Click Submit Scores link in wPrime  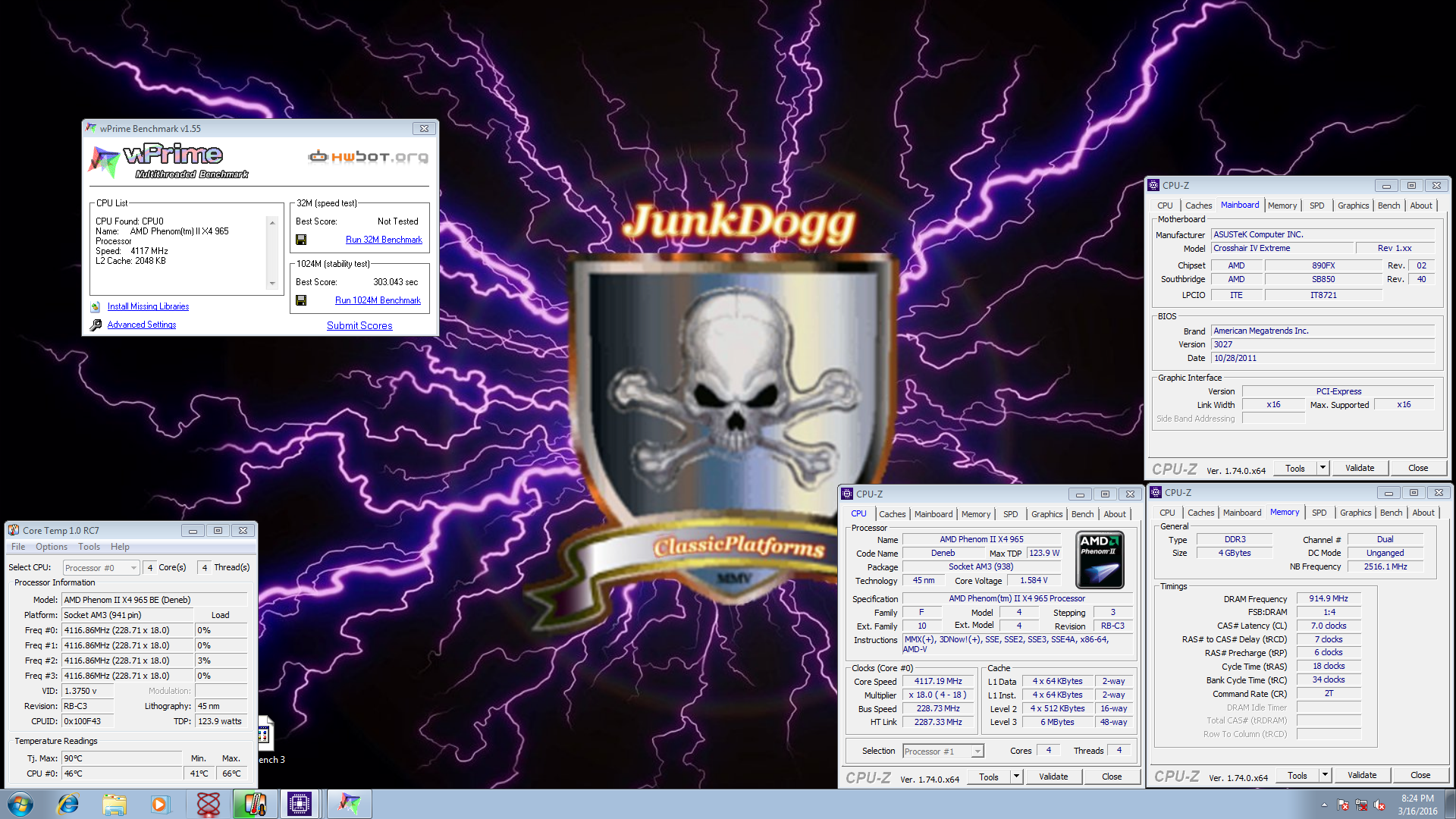359,325
